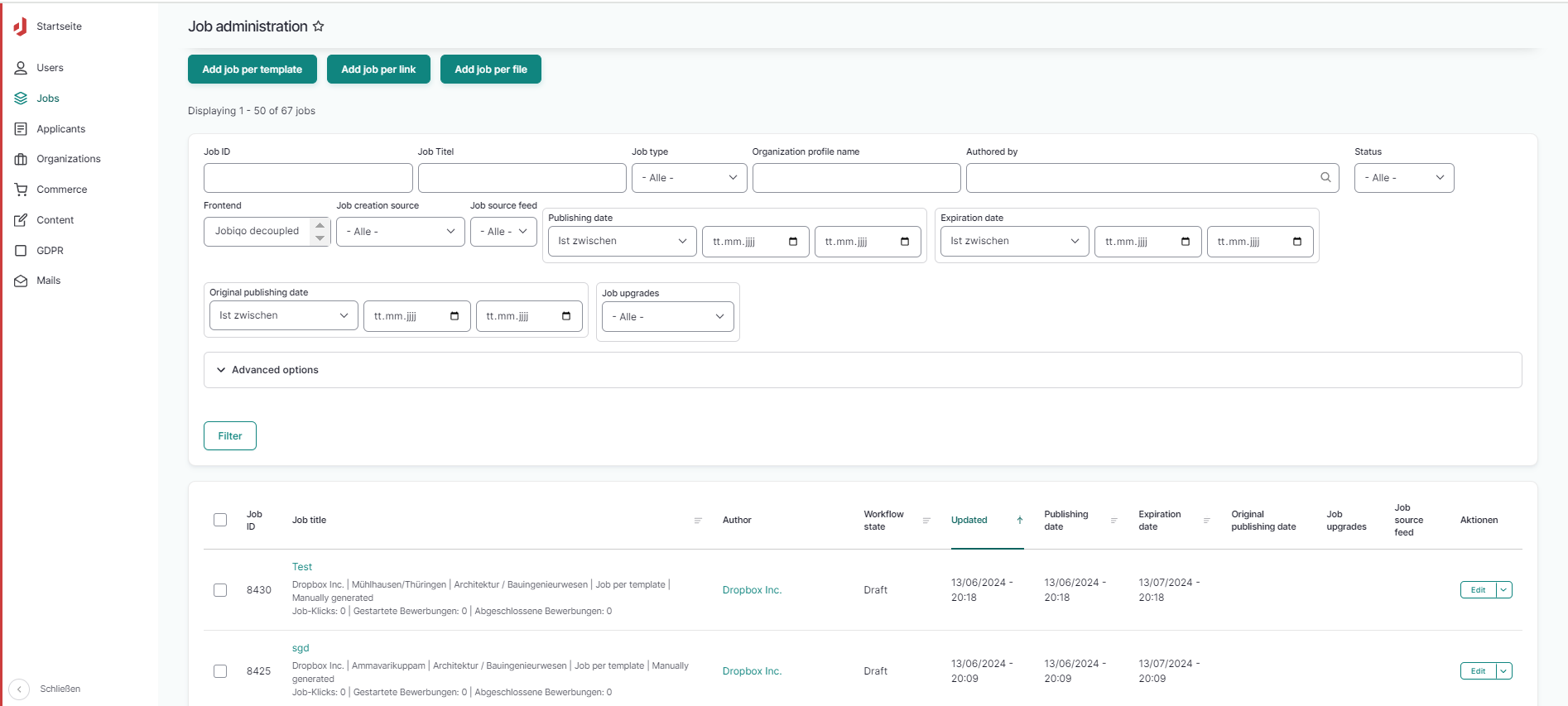Click sort icon beside Job title column
This screenshot has height=706, width=1568.
tap(698, 521)
